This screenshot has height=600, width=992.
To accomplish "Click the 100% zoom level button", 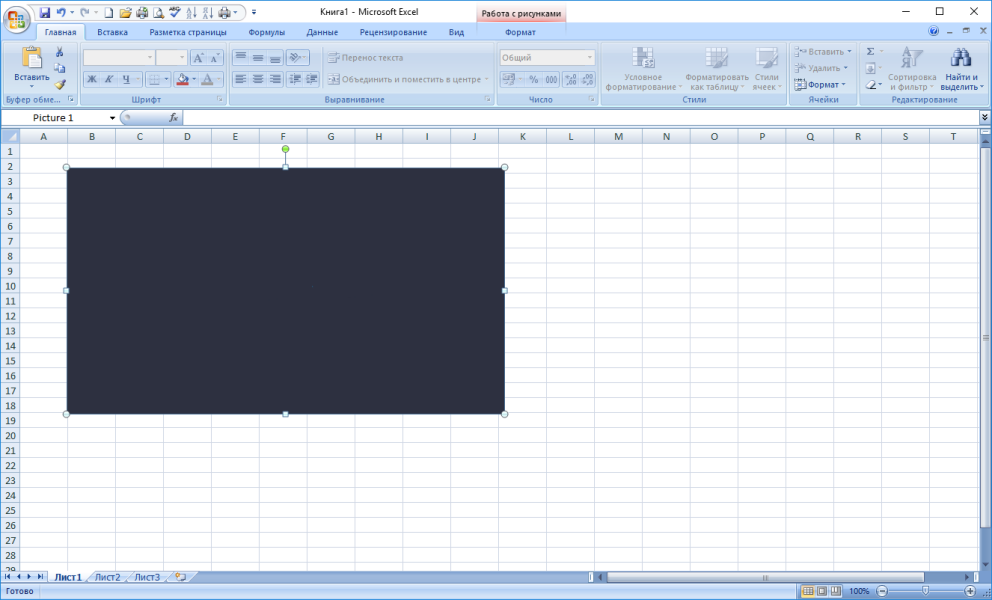I will [x=859, y=591].
